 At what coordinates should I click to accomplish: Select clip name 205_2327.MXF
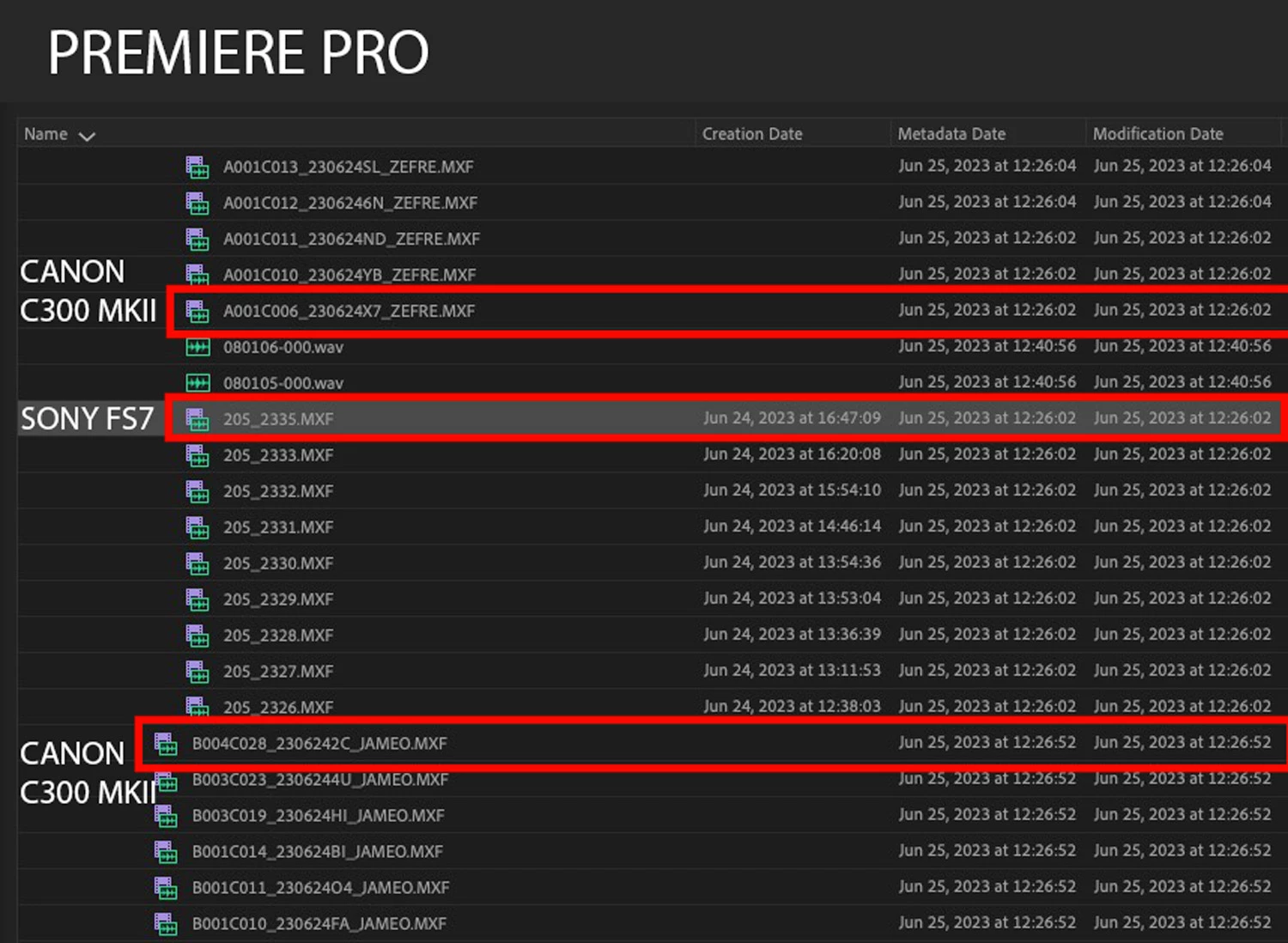tap(278, 672)
